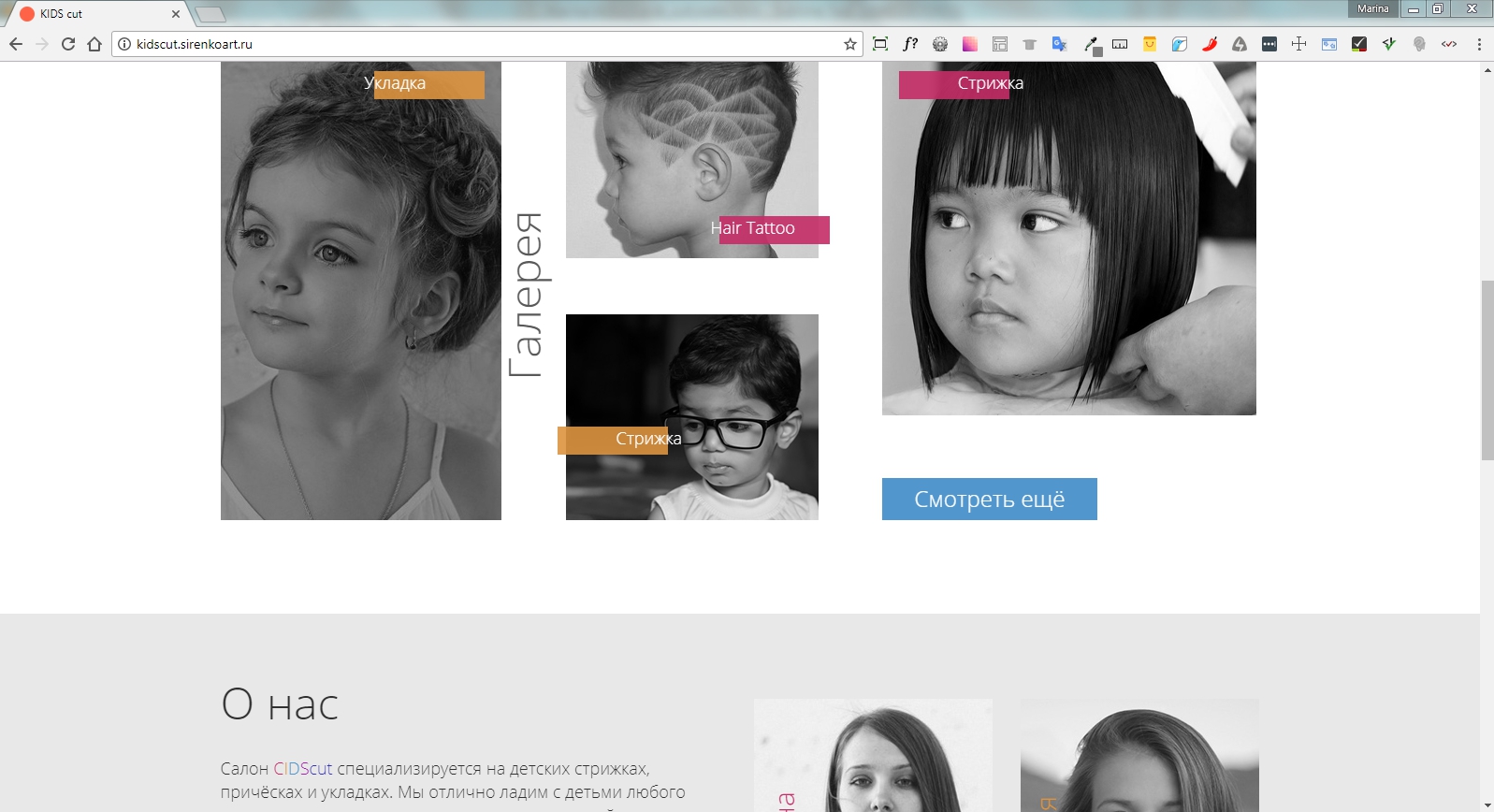Click the gray t-shirt extension icon
Viewport: 1494px width, 812px height.
pos(1030,44)
